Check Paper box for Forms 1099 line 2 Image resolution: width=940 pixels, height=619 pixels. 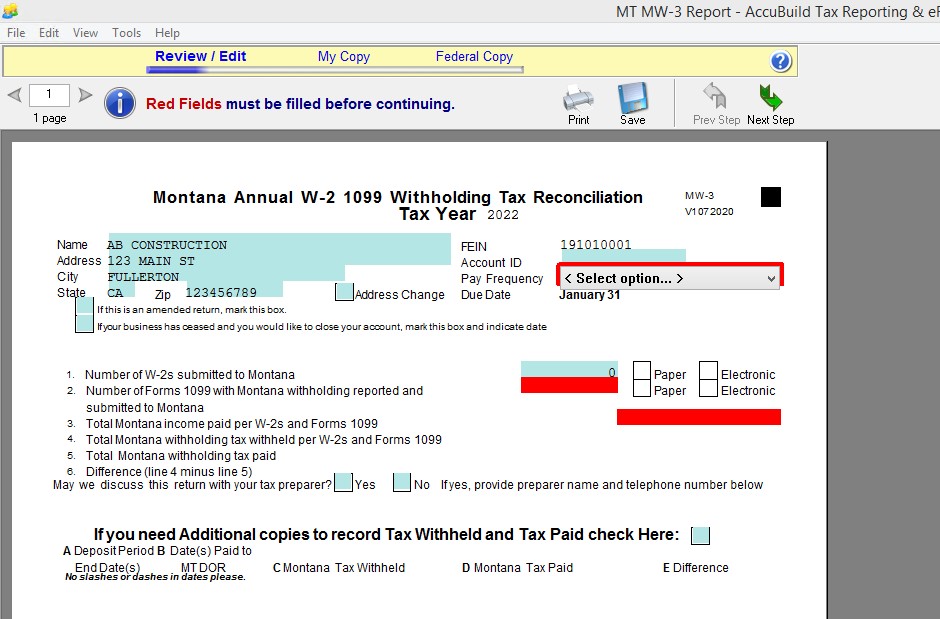[x=642, y=388]
